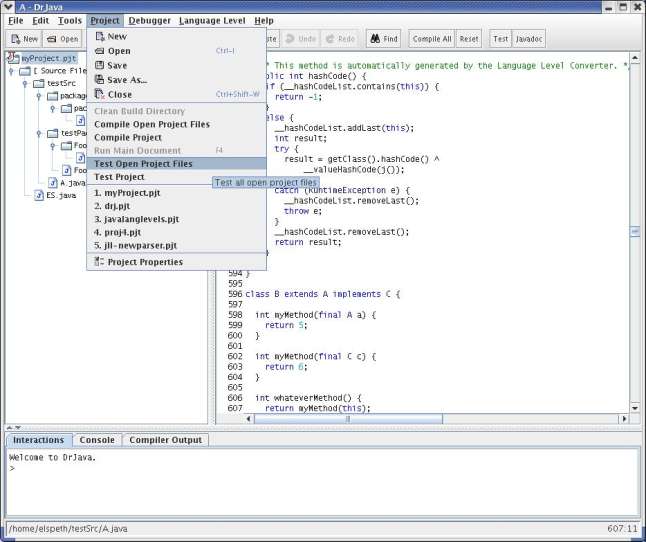Choose Test Open Project Files
Screen dimensions: 646x542
coord(176,164)
